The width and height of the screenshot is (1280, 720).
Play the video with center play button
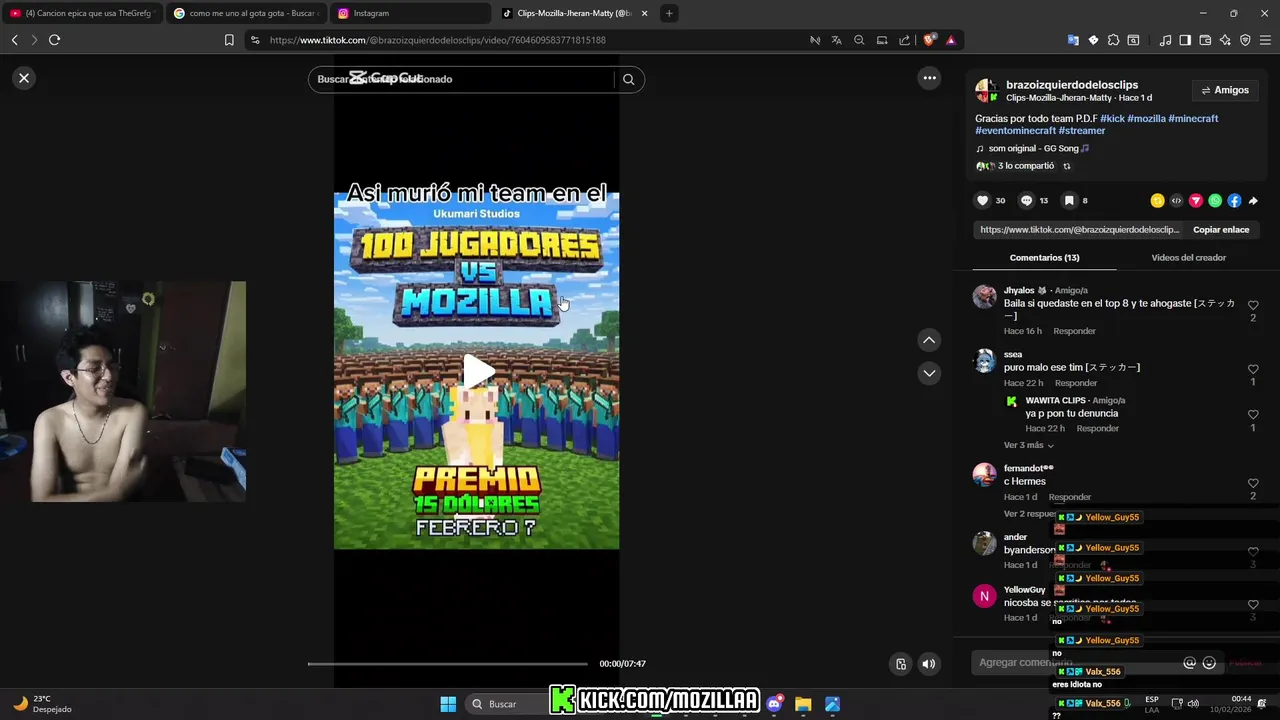[477, 371]
